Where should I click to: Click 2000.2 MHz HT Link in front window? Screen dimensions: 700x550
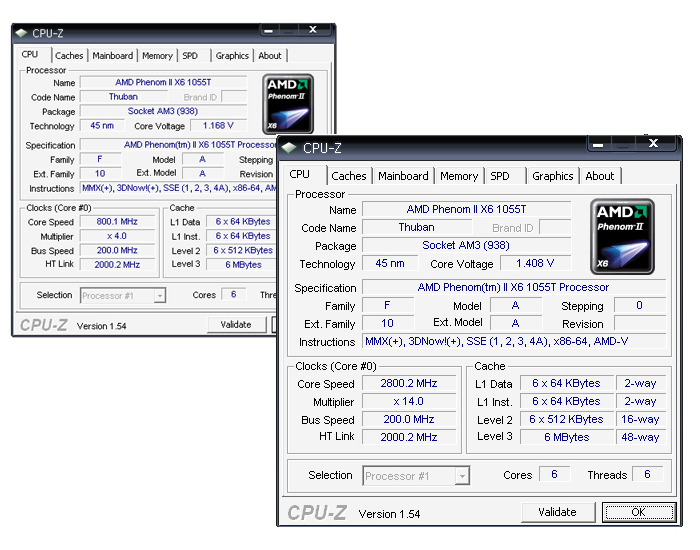409,437
